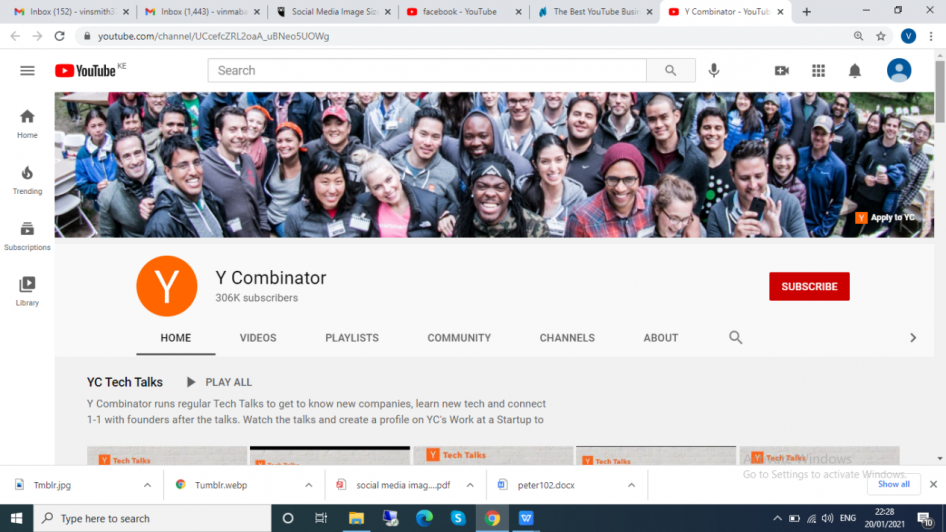Switch to the Channels tab
This screenshot has height=532, width=946.
567,338
